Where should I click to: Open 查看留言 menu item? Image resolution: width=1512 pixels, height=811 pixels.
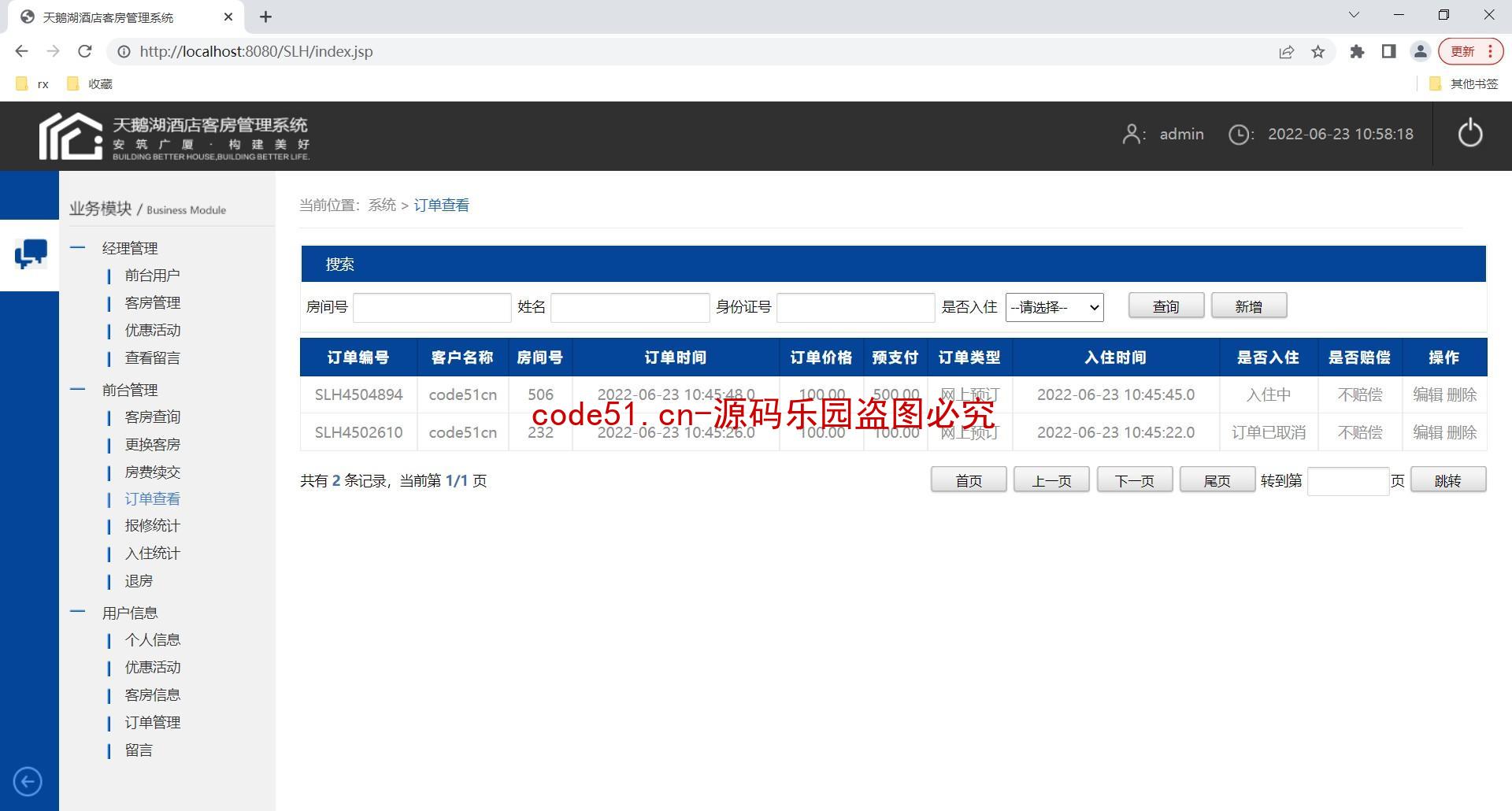[152, 358]
